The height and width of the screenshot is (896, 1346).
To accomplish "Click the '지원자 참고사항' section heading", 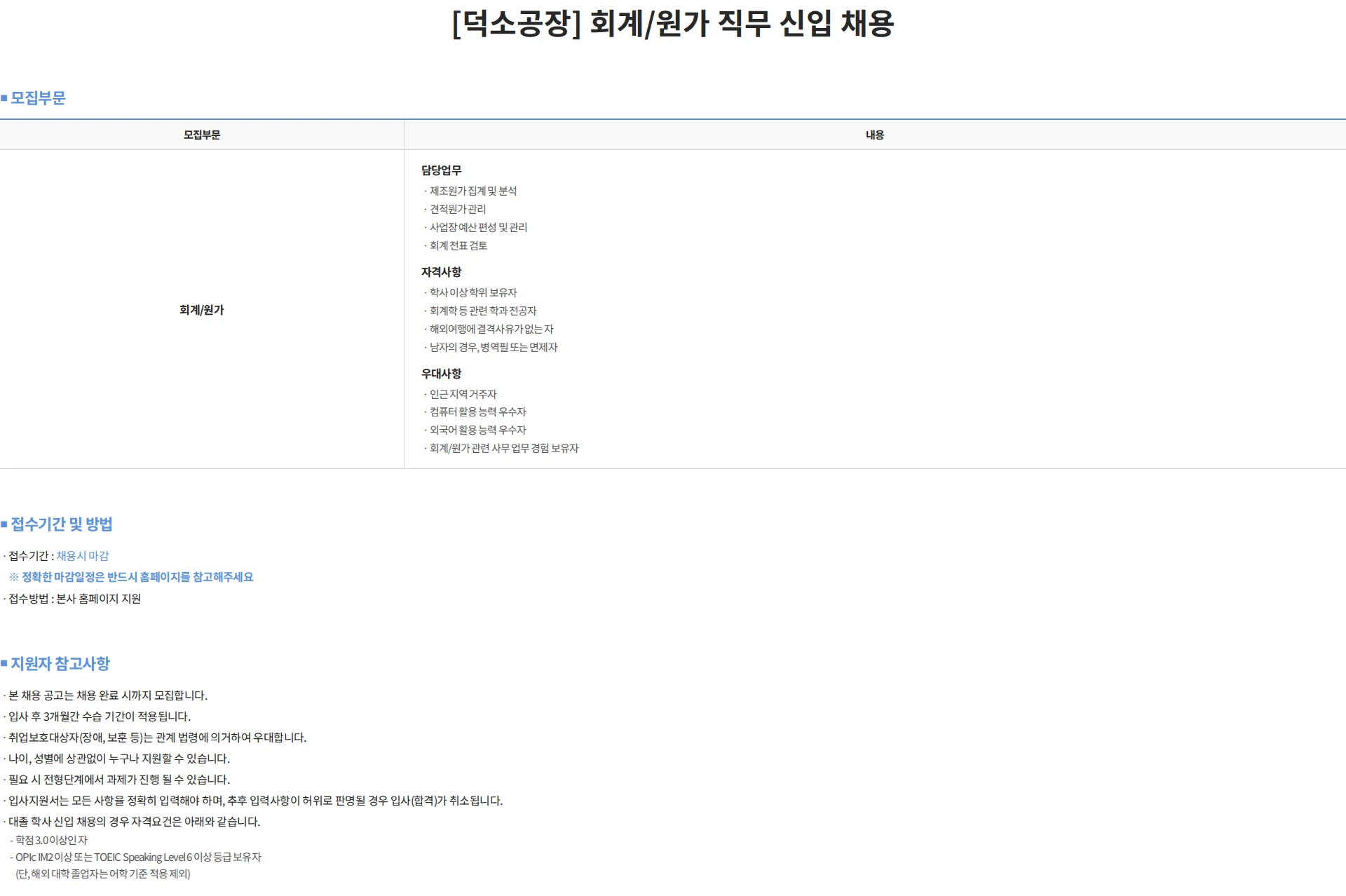I will (60, 664).
